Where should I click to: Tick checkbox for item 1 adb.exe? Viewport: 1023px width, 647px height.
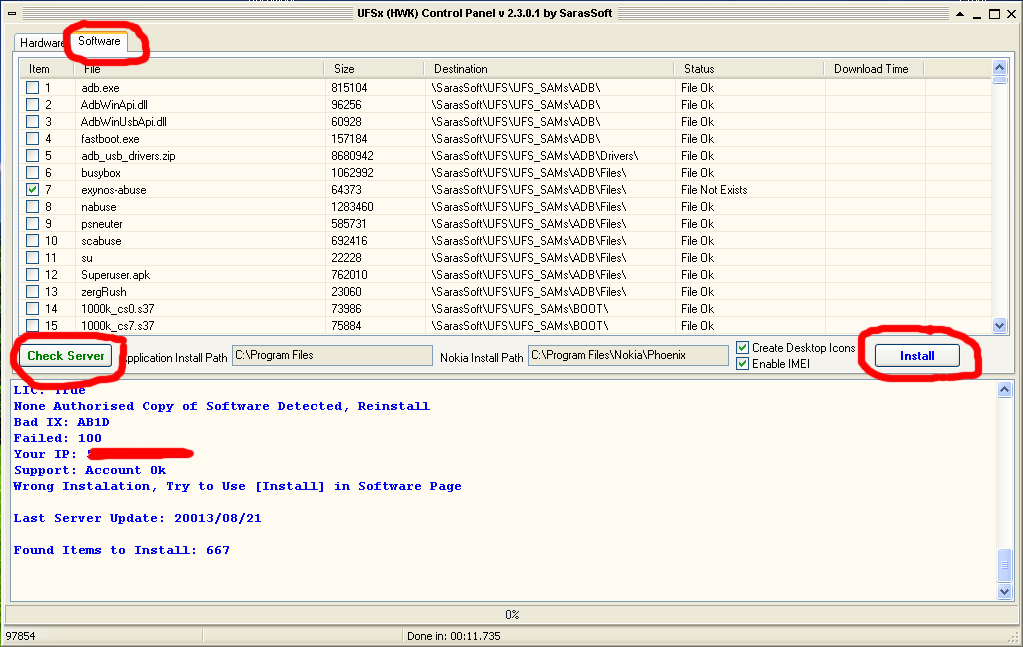(x=33, y=87)
